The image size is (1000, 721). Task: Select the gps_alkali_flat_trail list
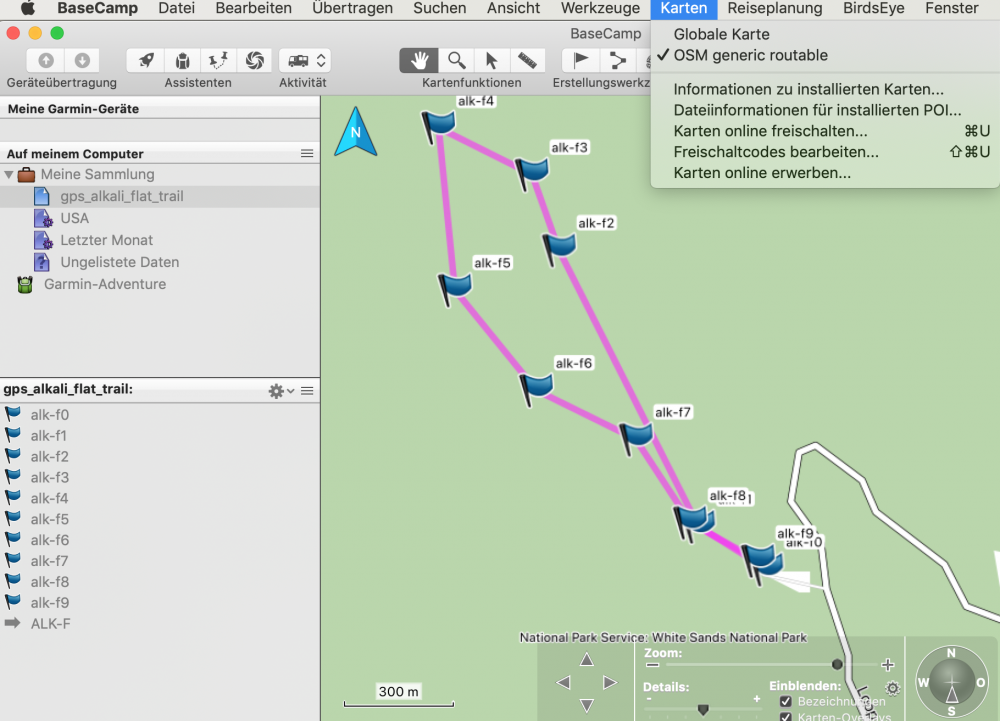pos(159,196)
